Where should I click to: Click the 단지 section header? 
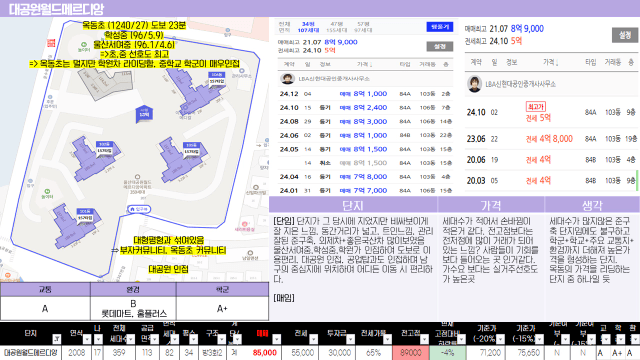[353, 205]
